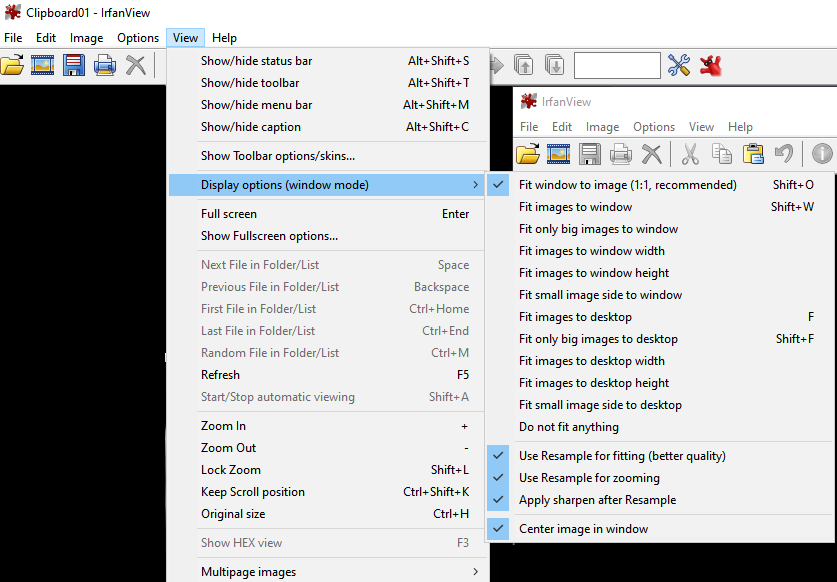This screenshot has height=582, width=837.
Task: Open the File menu in main menu bar
Action: (x=13, y=38)
